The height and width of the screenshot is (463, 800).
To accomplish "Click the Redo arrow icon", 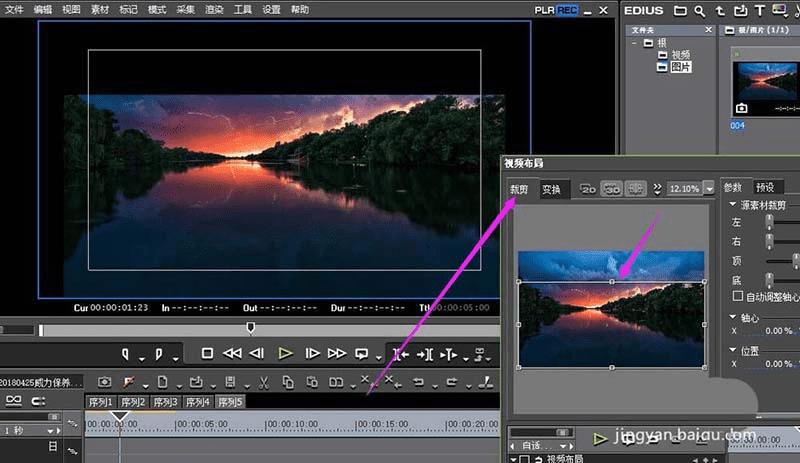I will (452, 382).
